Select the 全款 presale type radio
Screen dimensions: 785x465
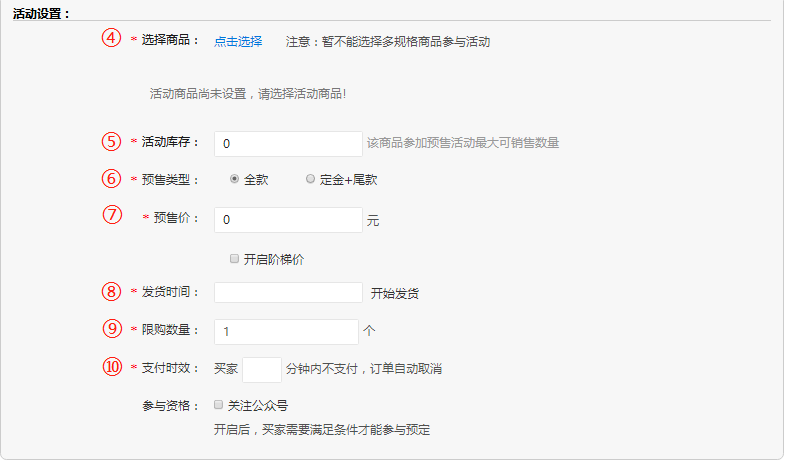point(234,179)
